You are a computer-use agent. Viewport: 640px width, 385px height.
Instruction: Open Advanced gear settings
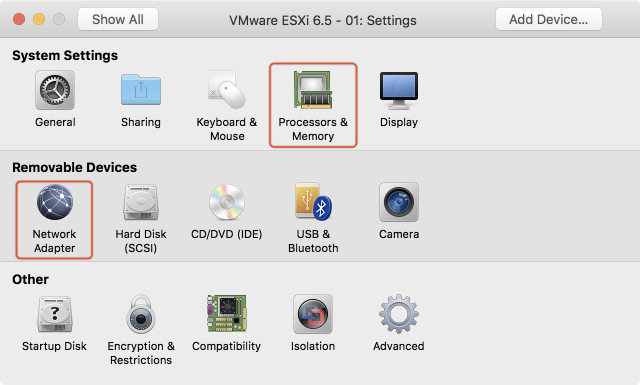point(399,314)
